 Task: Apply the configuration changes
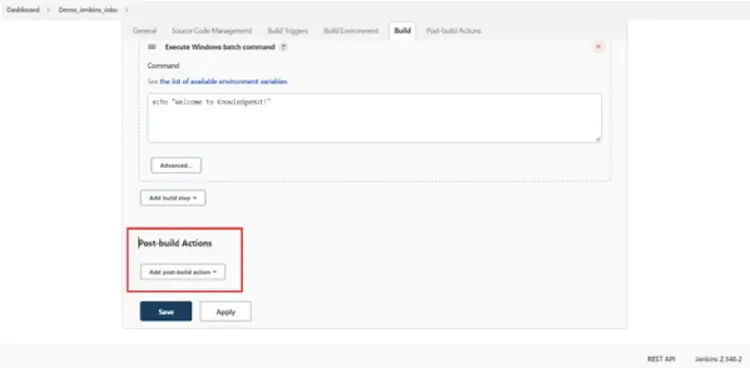(x=226, y=312)
